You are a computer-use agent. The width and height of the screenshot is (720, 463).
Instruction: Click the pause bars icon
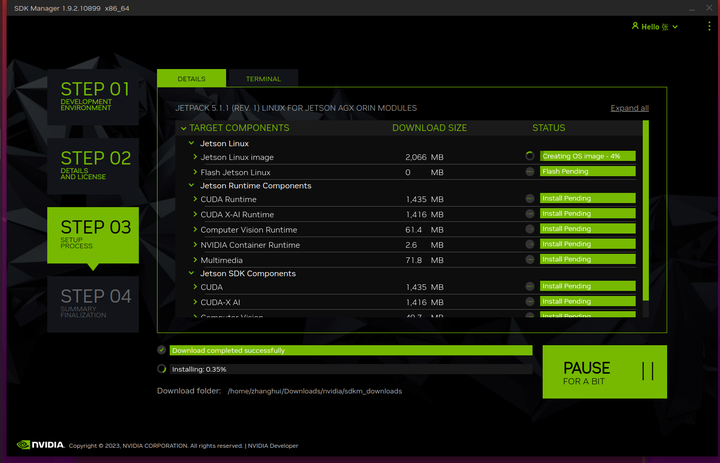[x=647, y=371]
